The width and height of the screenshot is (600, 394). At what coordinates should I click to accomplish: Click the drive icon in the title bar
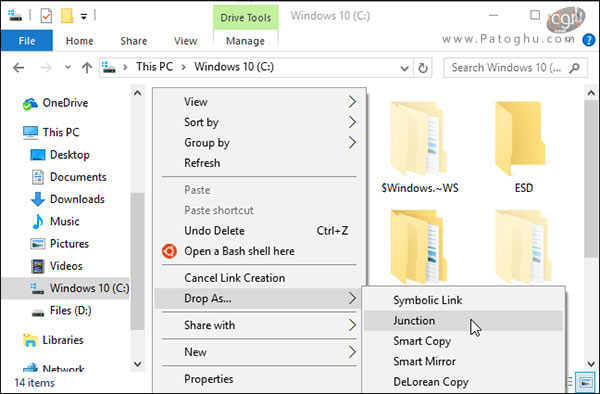15,16
